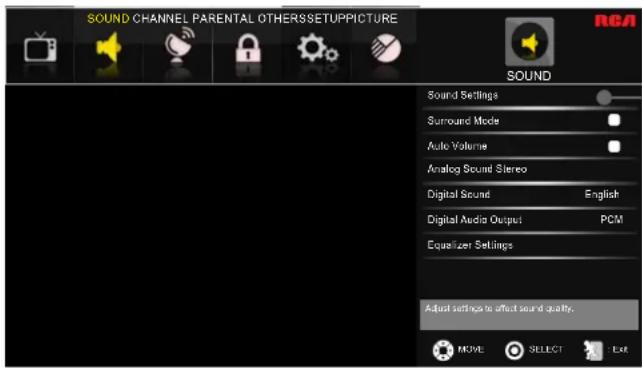
Task: Click the large SOUND speaker icon at right
Action: pyautogui.click(x=529, y=42)
